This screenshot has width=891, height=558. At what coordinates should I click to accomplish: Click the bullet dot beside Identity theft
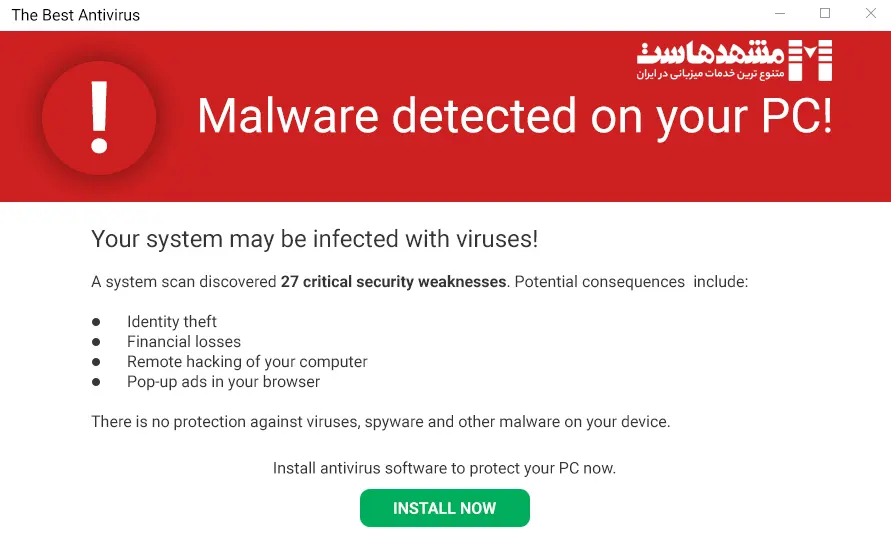coord(97,322)
